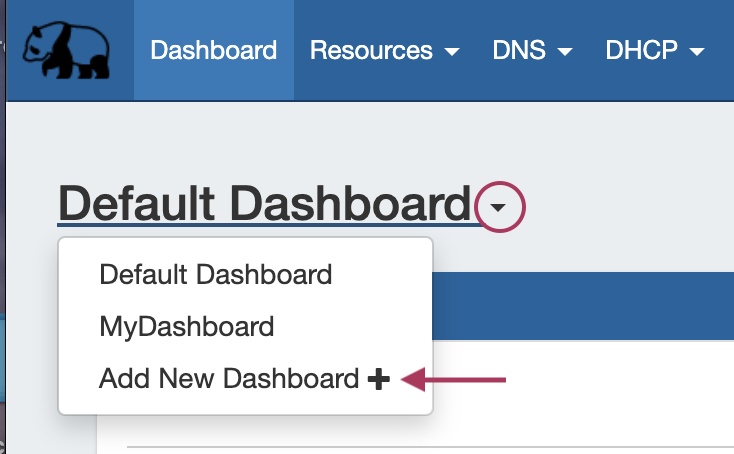Switch to MyDashboard
The image size is (734, 454).
pos(186,326)
